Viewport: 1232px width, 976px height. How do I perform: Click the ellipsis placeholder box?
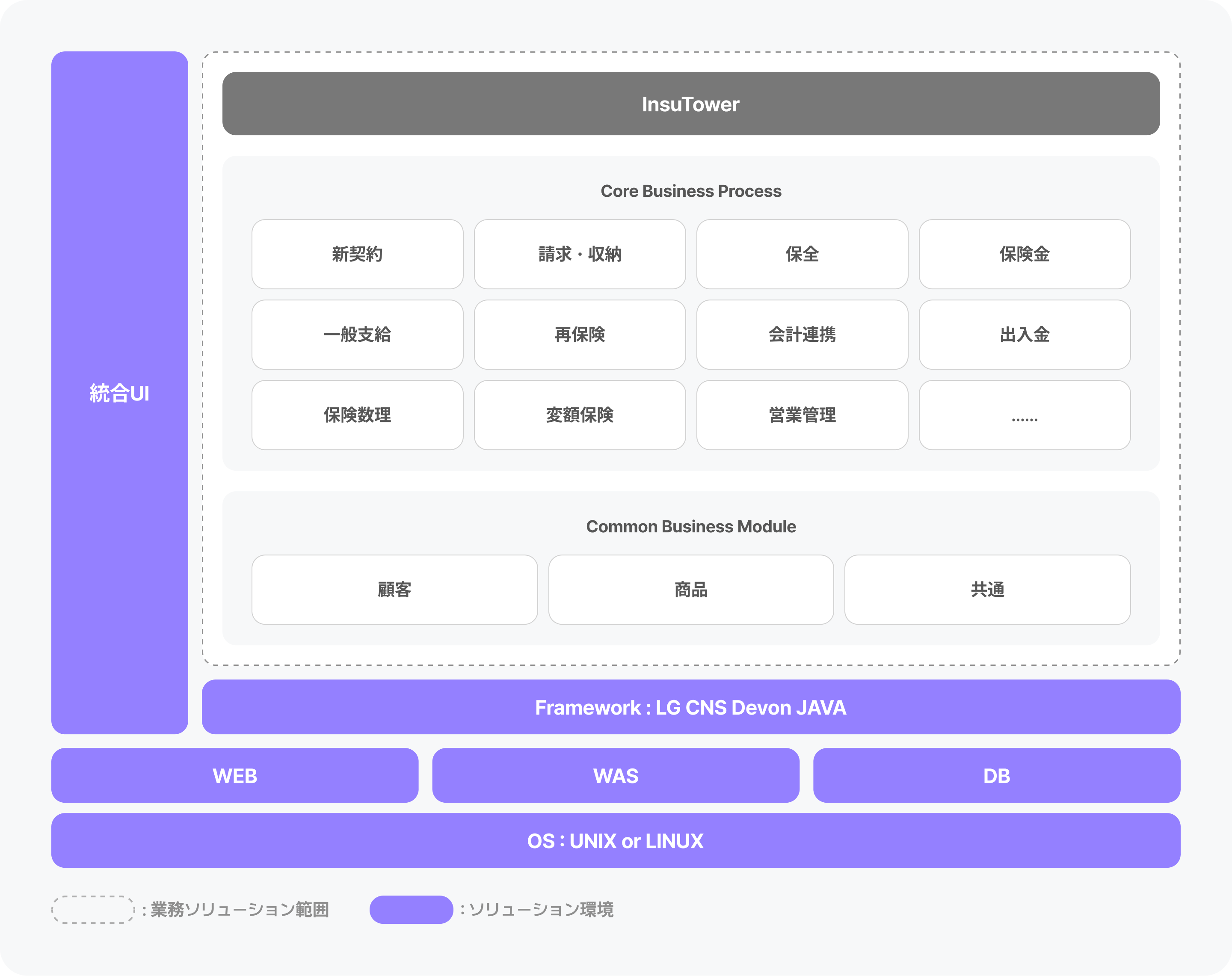[x=1024, y=415]
